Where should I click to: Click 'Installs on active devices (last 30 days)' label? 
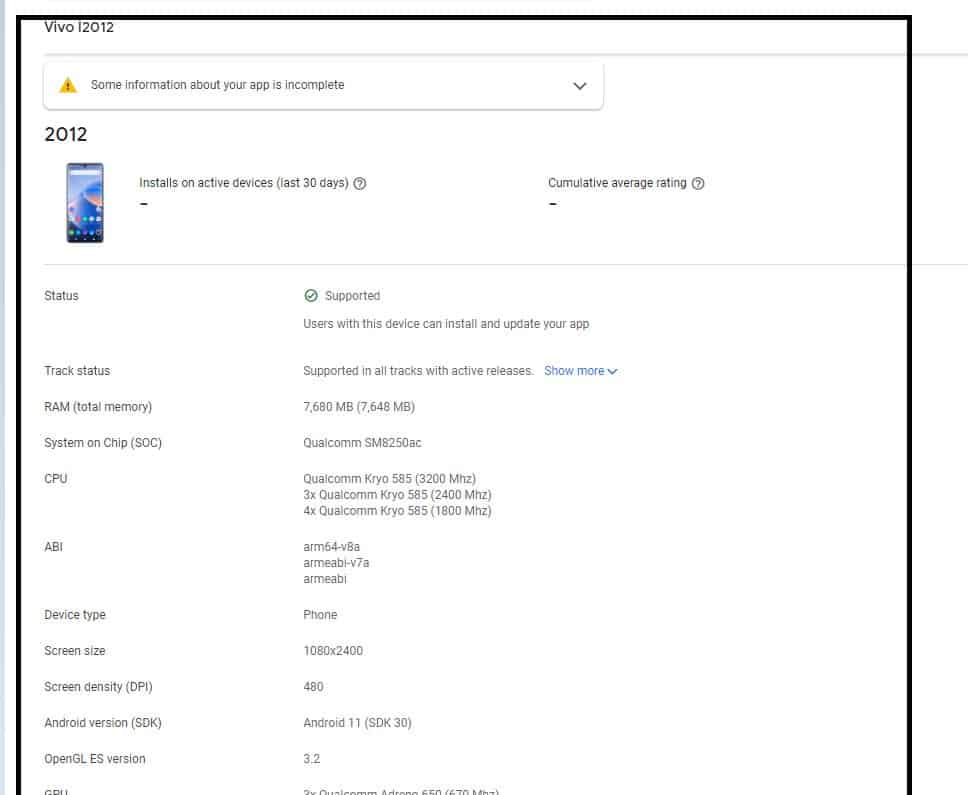pos(245,184)
